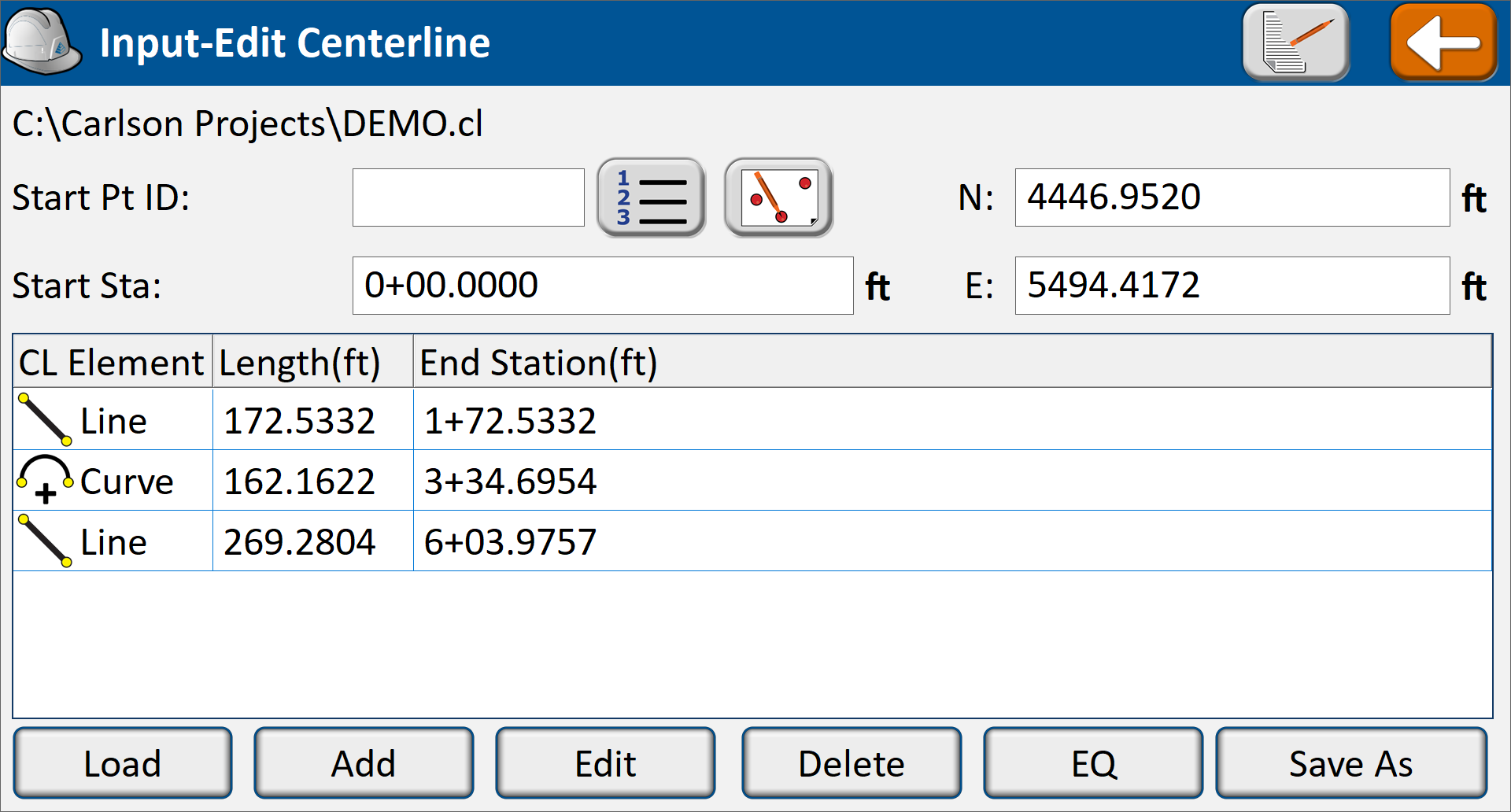
Task: Open the point list picker icon
Action: click(x=652, y=197)
